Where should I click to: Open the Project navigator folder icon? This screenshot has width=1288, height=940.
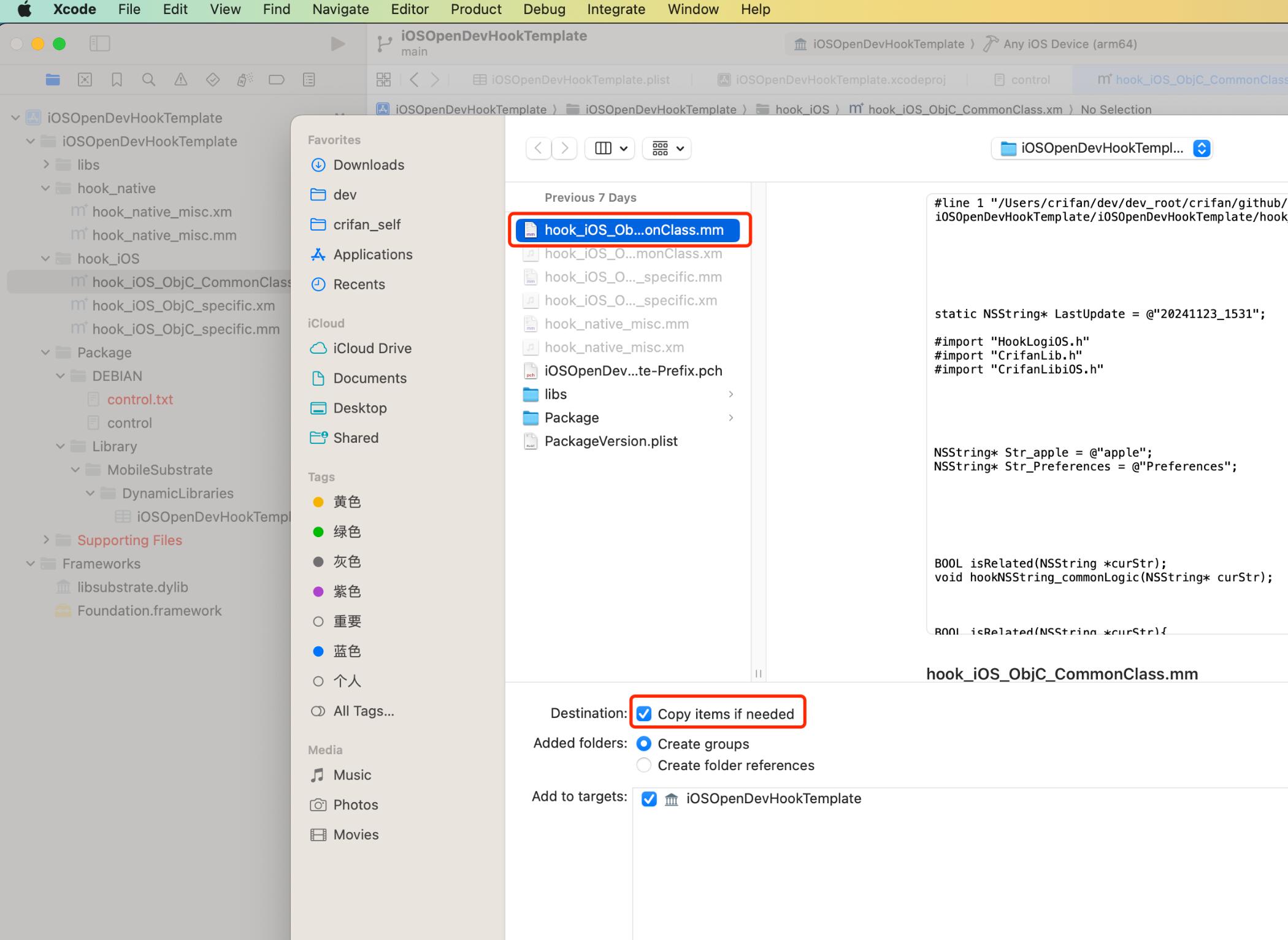click(x=53, y=80)
